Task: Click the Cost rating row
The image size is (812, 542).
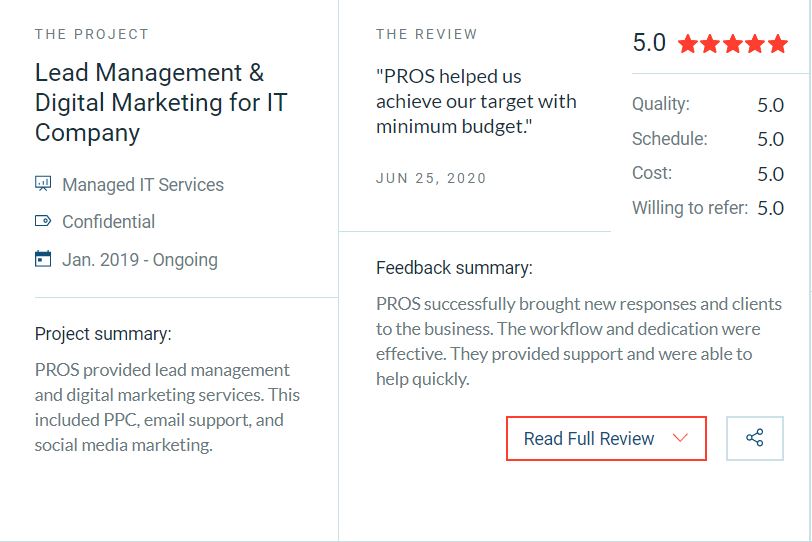Action: [x=708, y=174]
